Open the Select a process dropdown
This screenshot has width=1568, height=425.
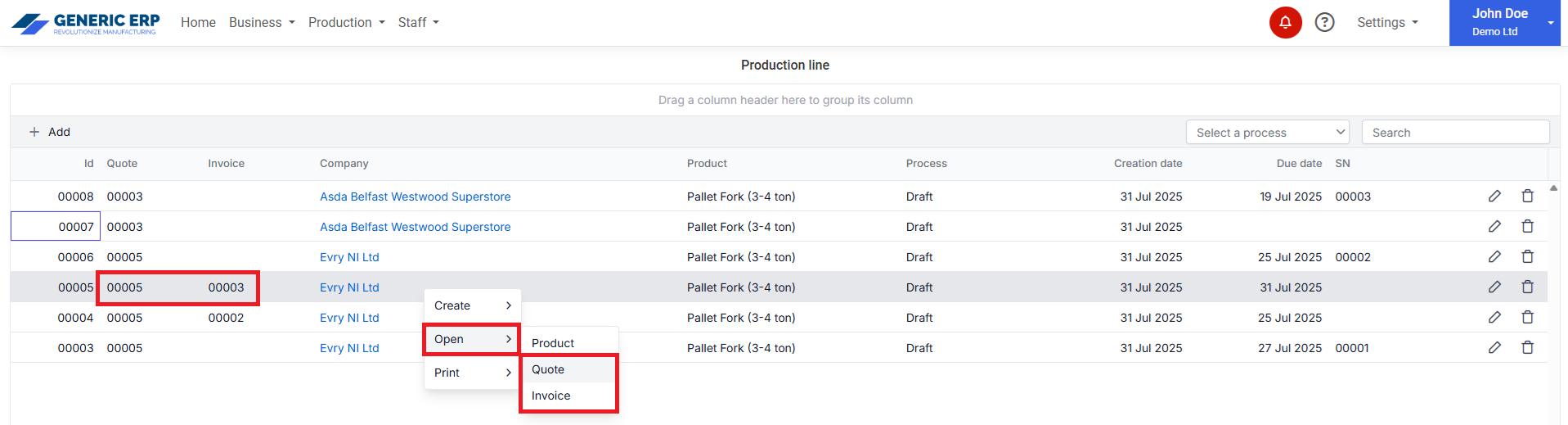pyautogui.click(x=1267, y=133)
